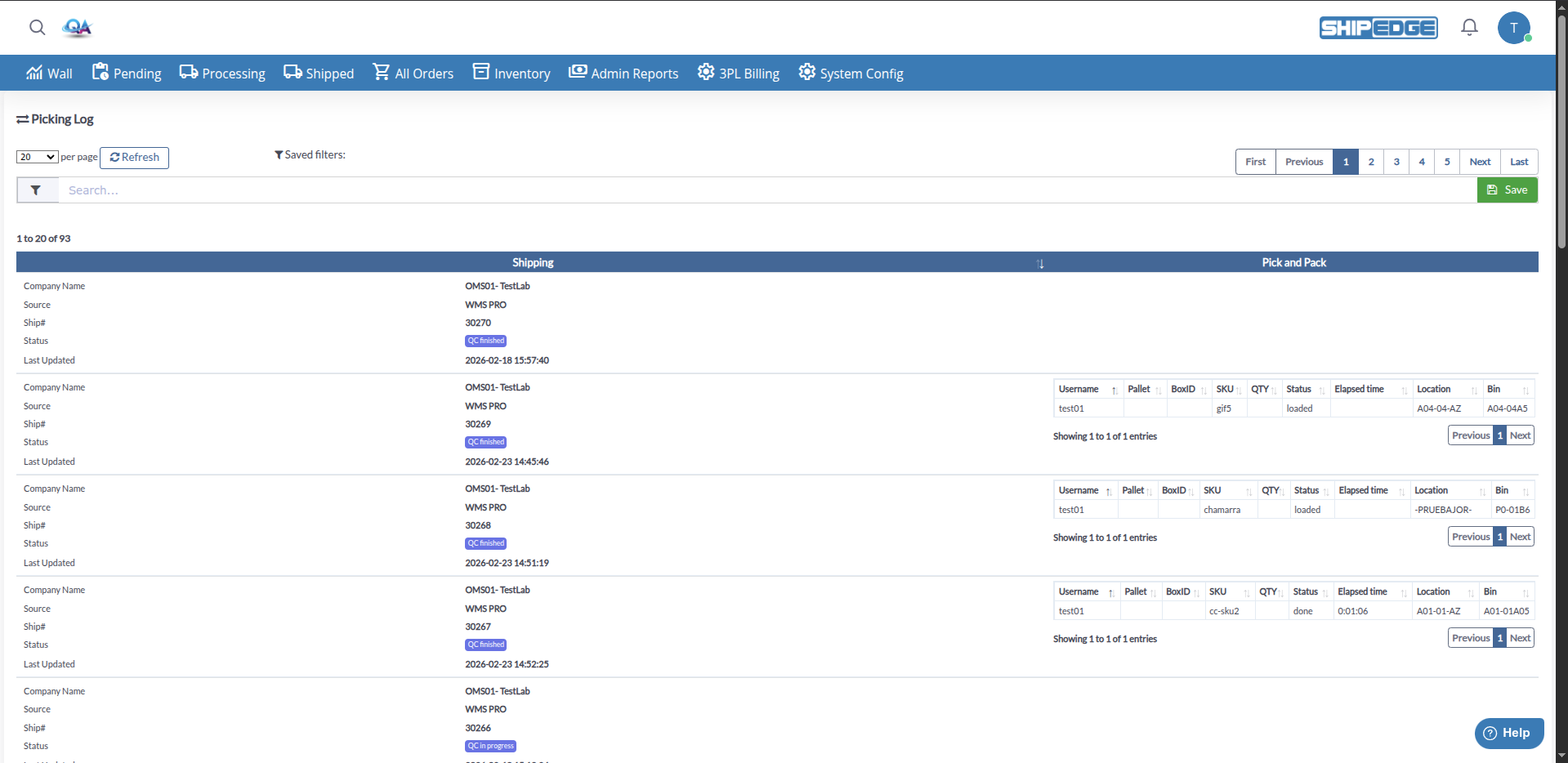Open Admin Reports menu
The height and width of the screenshot is (763, 1568).
pyautogui.click(x=623, y=73)
